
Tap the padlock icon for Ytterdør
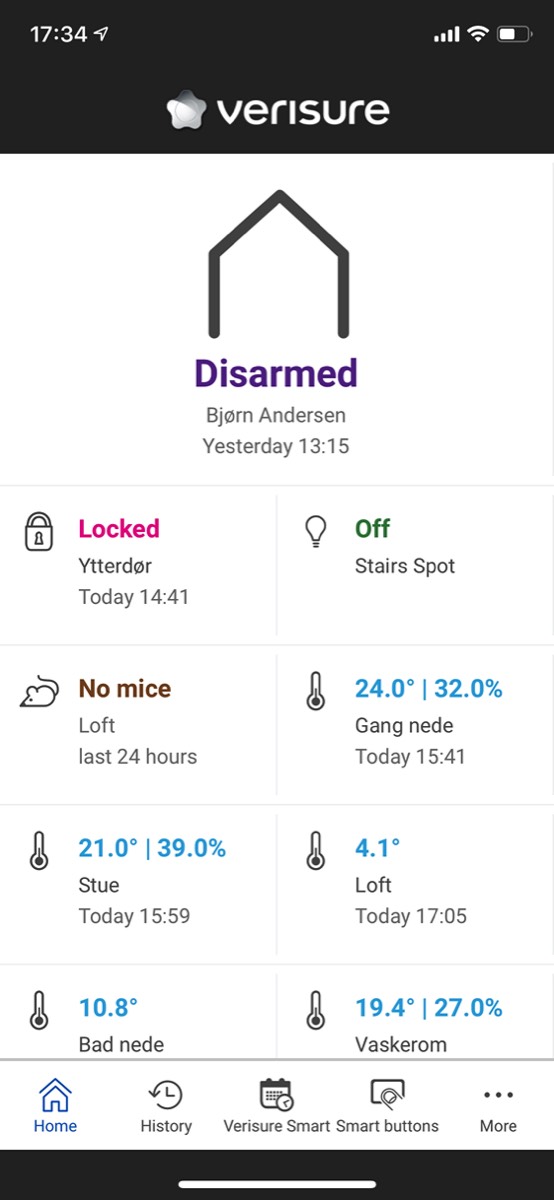38,531
